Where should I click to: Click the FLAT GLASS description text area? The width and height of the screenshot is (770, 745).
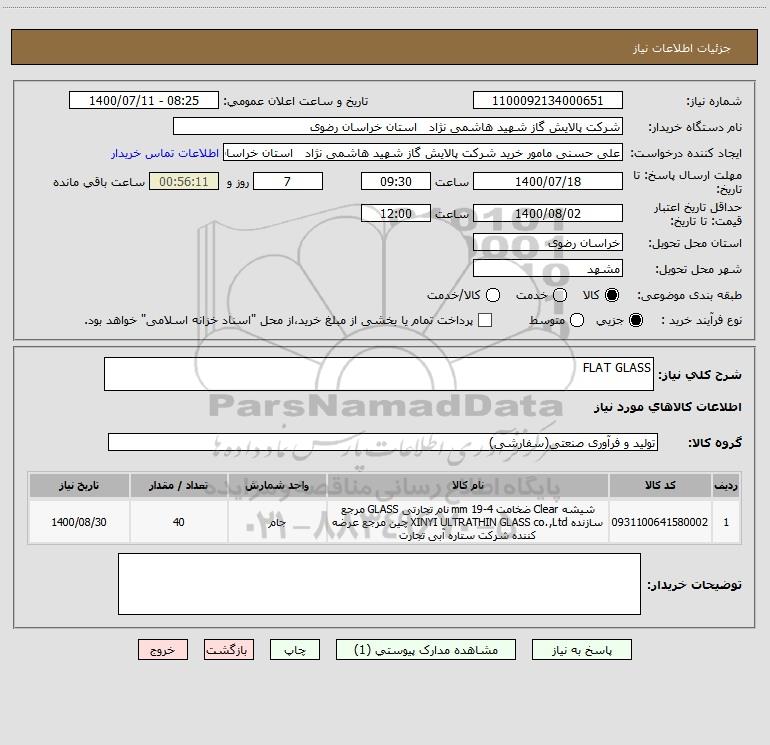tap(379, 374)
